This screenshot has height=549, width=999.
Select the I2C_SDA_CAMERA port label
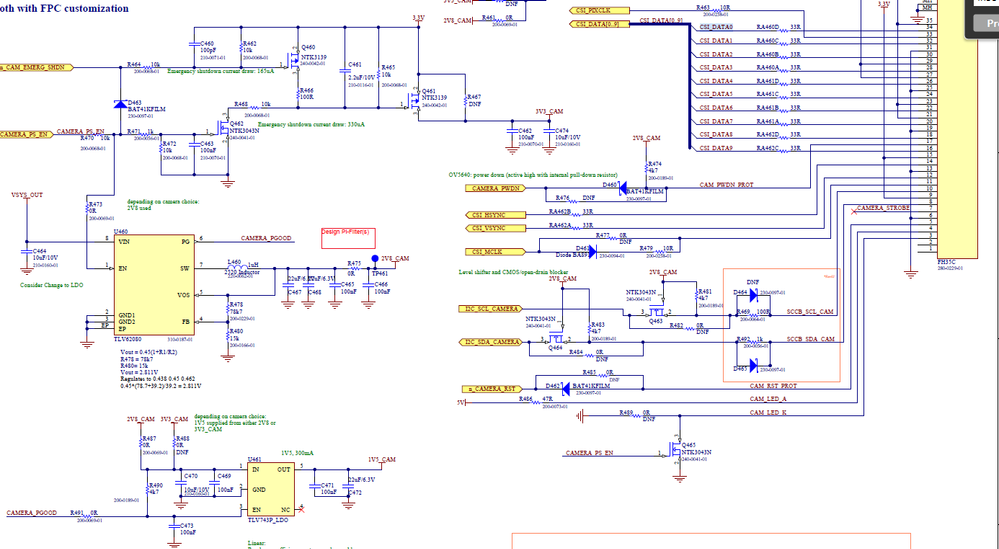[x=489, y=342]
